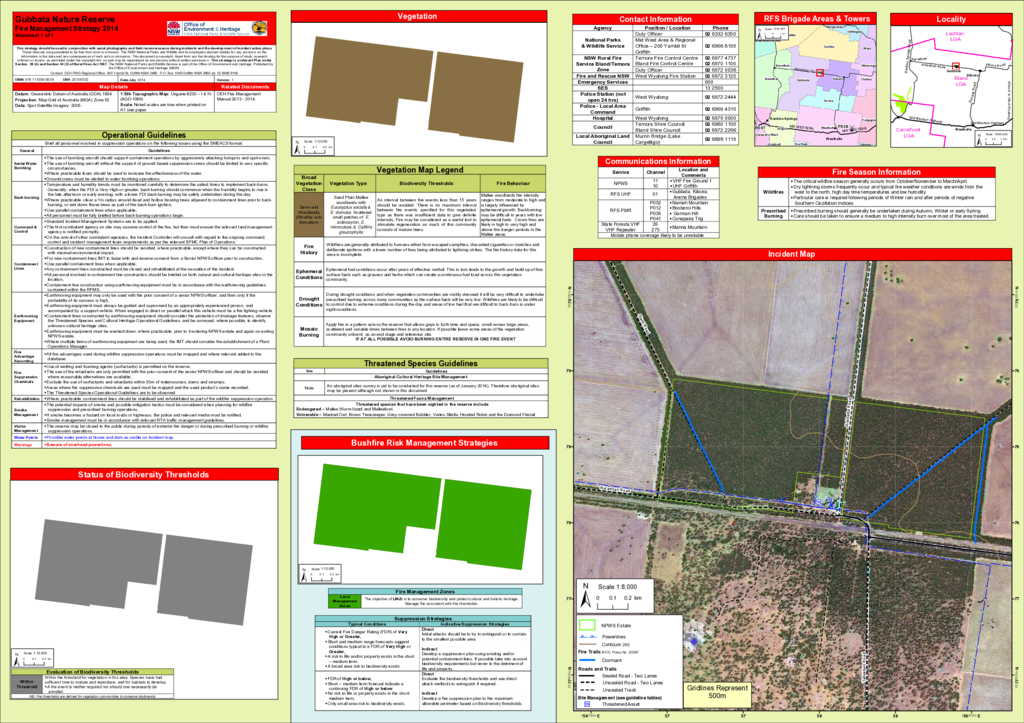Image resolution: width=1024 pixels, height=723 pixels.
Task: Click the Threatened Species Guidelines heading
Action: (420, 363)
